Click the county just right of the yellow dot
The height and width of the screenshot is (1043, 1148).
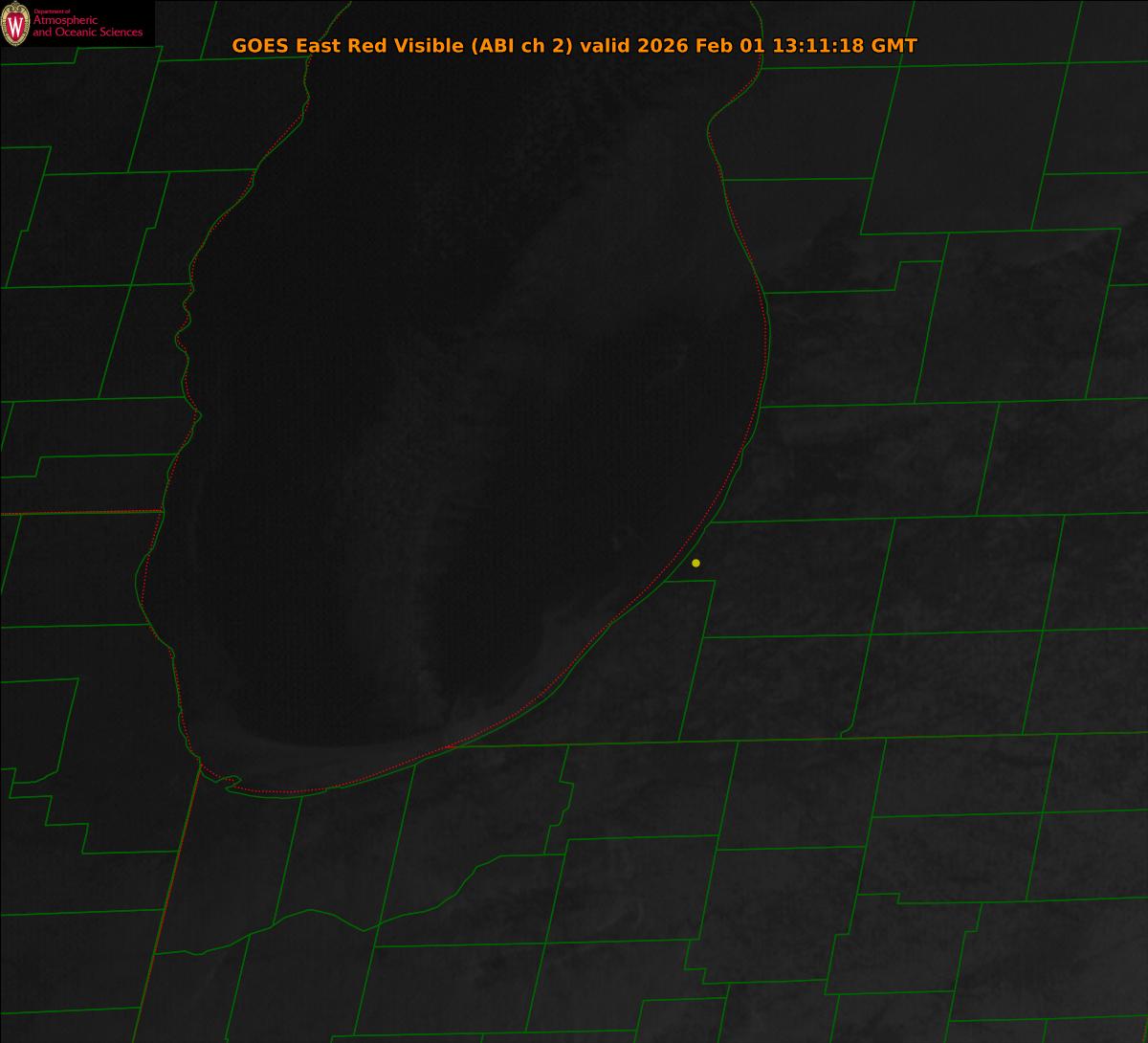coord(794,574)
